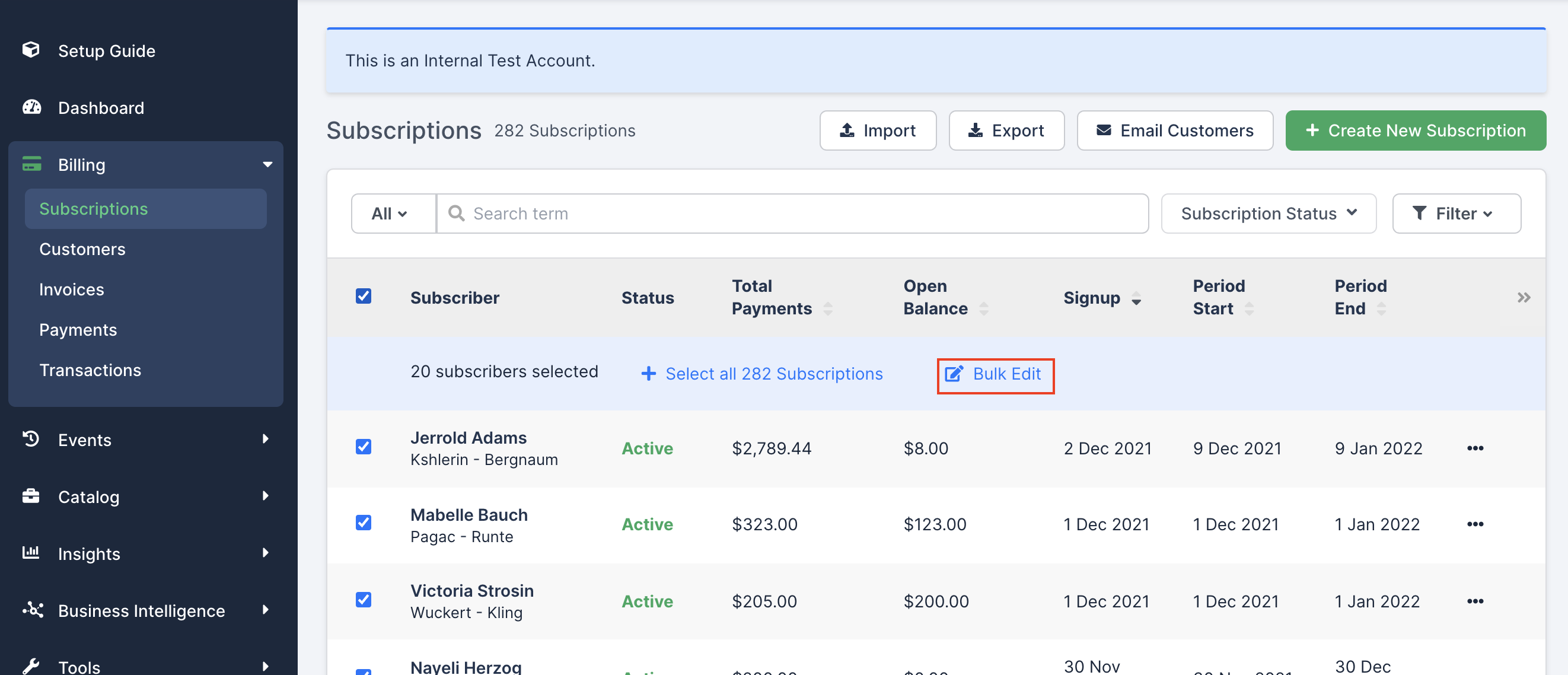Open Transactions in the Billing menu
Screen dimensions: 1568x675
click(90, 370)
